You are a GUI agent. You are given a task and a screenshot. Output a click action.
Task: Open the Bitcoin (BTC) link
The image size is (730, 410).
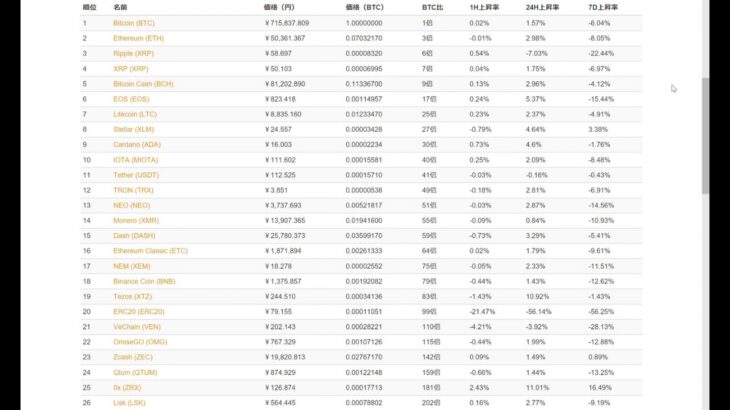134,22
